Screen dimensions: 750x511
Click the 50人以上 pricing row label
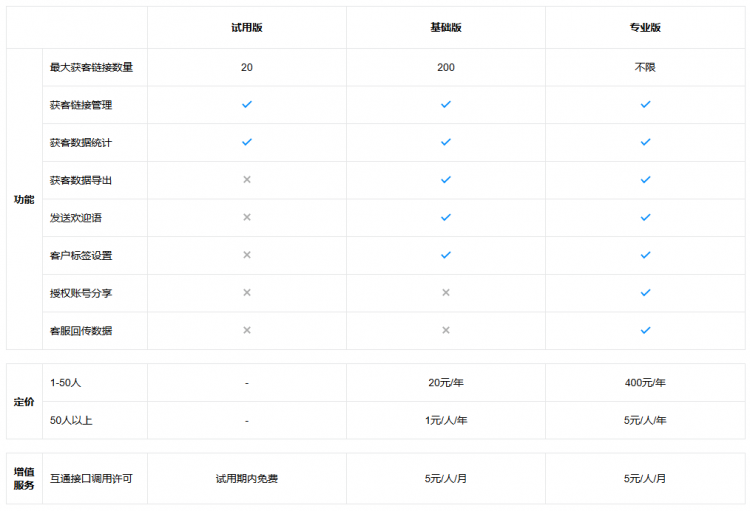click(x=71, y=421)
